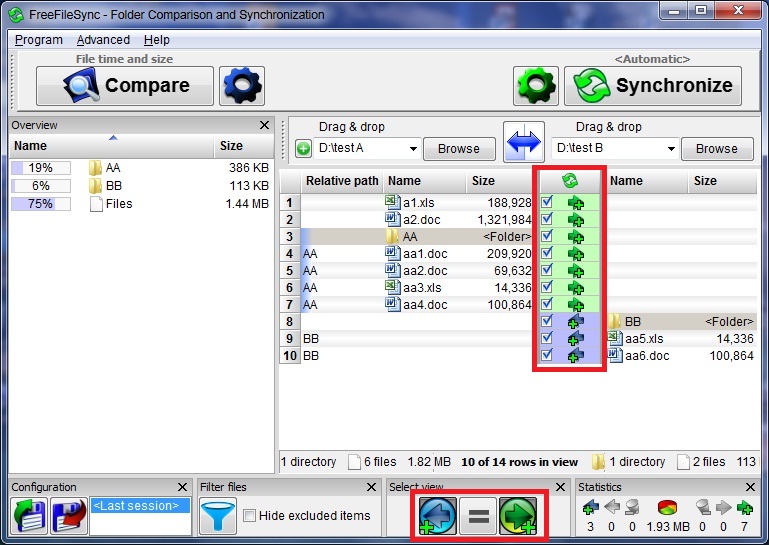This screenshot has width=769, height=545.
Task: Sort Overview by Name column
Action: tap(112, 146)
